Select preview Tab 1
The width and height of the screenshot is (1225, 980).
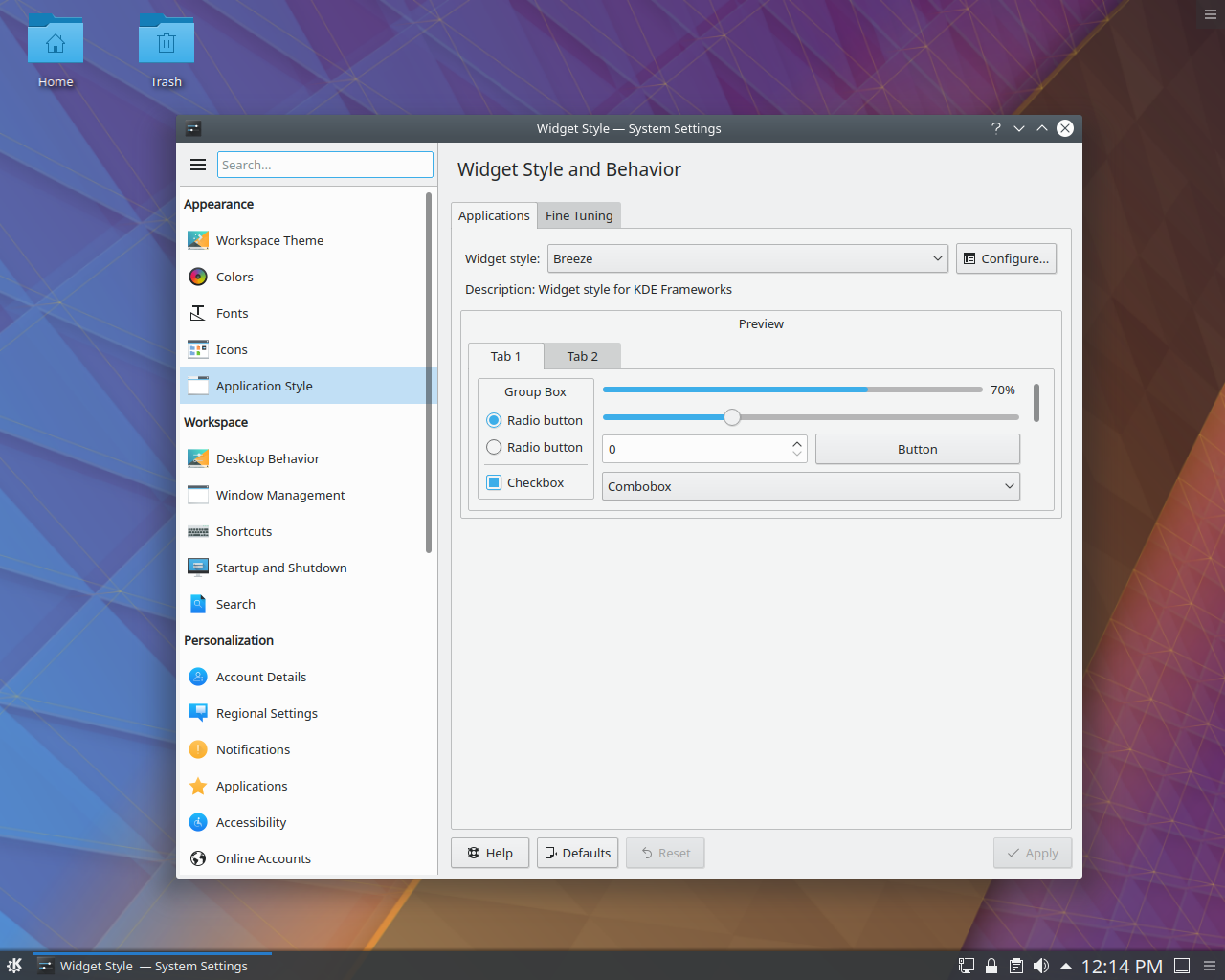[x=505, y=356]
